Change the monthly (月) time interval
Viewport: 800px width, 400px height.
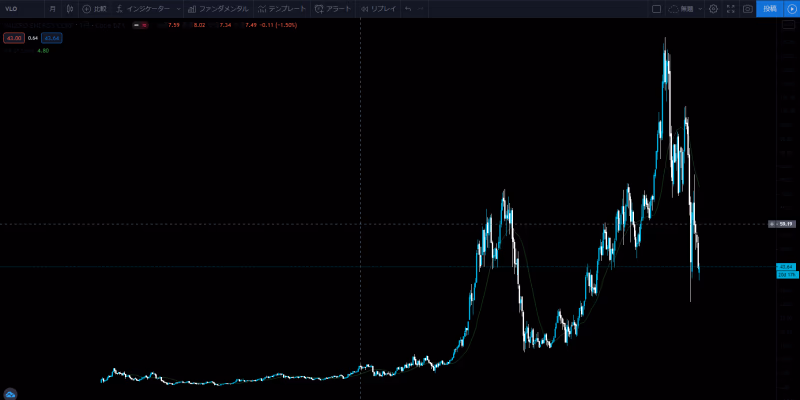point(51,8)
